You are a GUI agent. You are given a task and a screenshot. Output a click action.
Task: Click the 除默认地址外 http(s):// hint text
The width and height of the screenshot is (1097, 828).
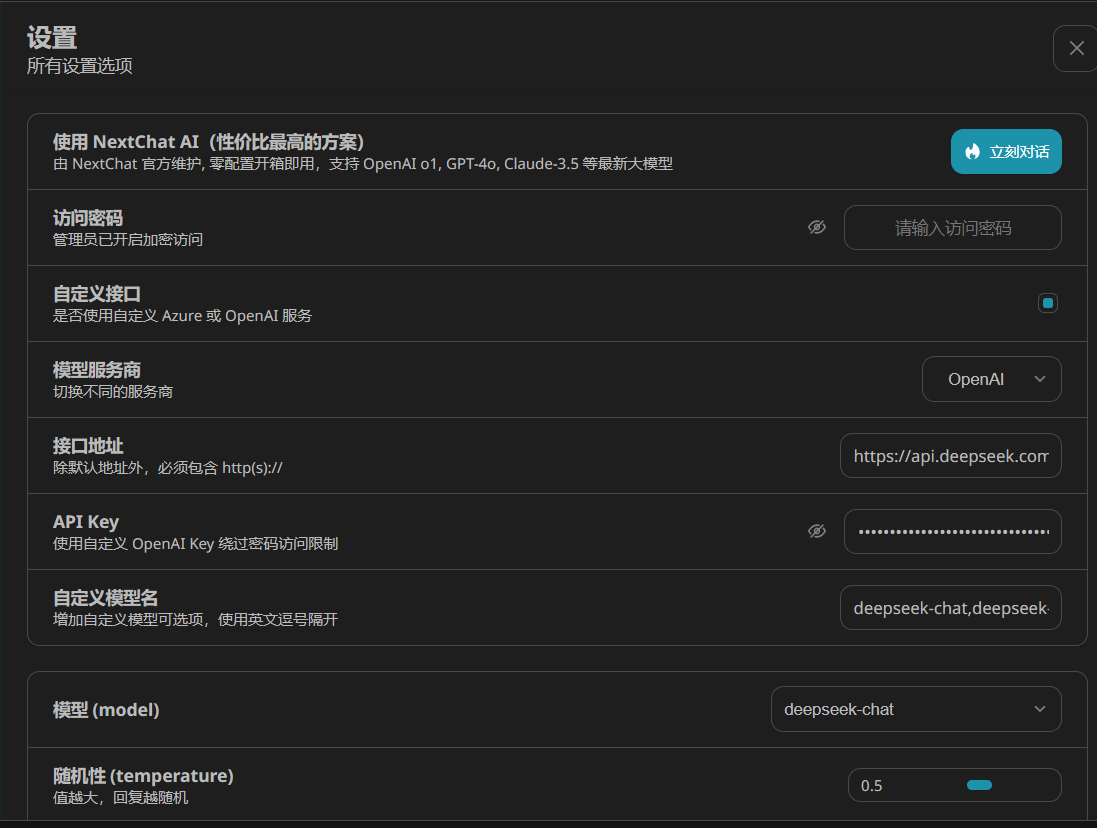tap(168, 468)
